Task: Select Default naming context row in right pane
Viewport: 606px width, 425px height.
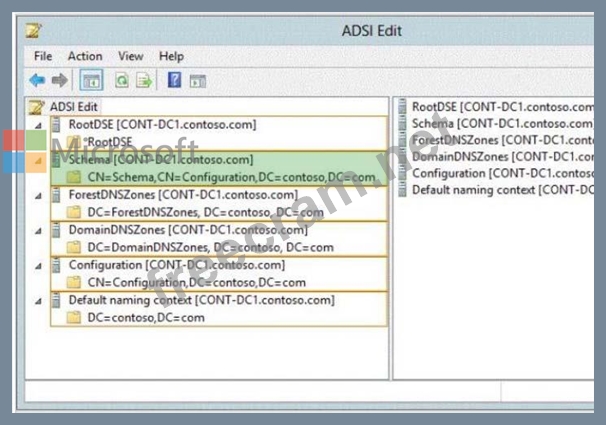Action: [496, 190]
